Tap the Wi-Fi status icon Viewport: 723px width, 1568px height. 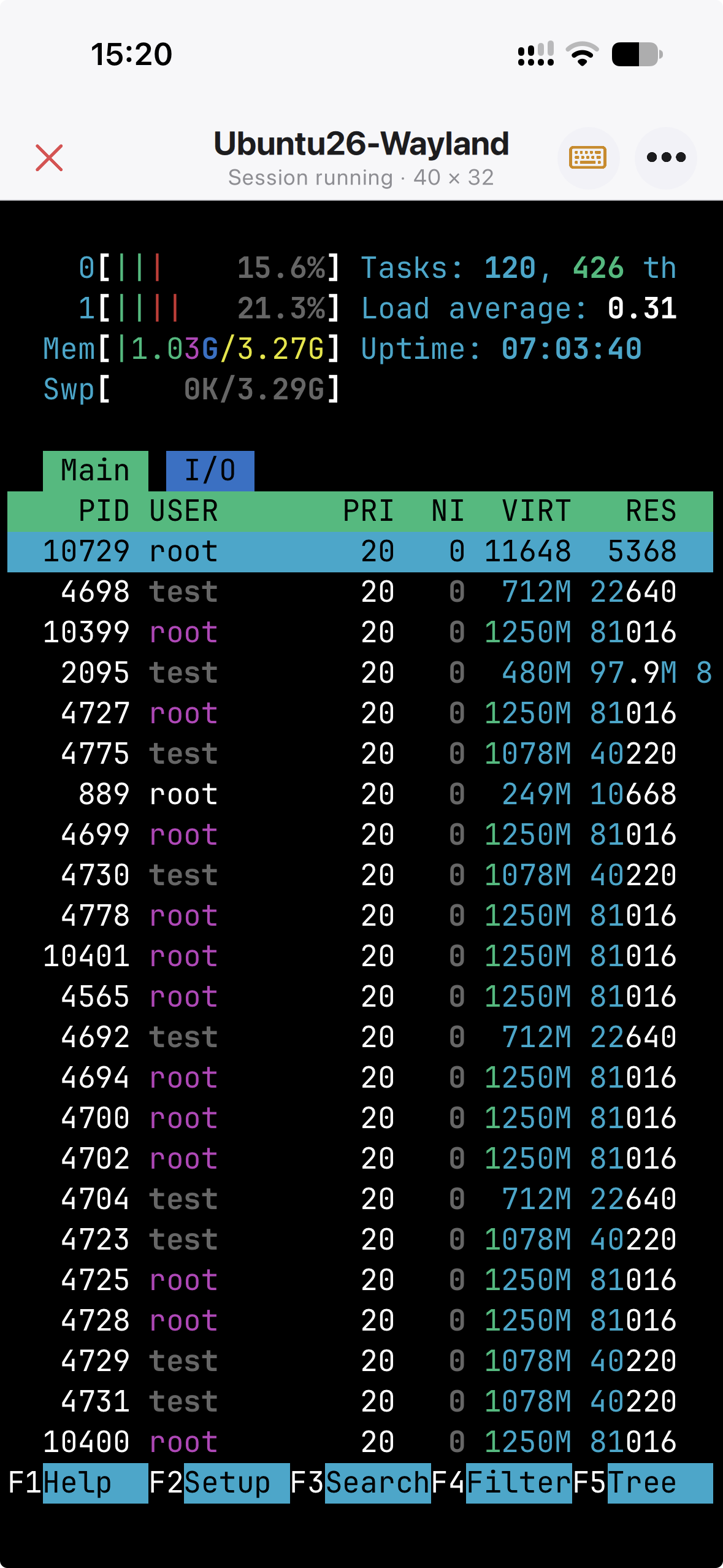[582, 54]
